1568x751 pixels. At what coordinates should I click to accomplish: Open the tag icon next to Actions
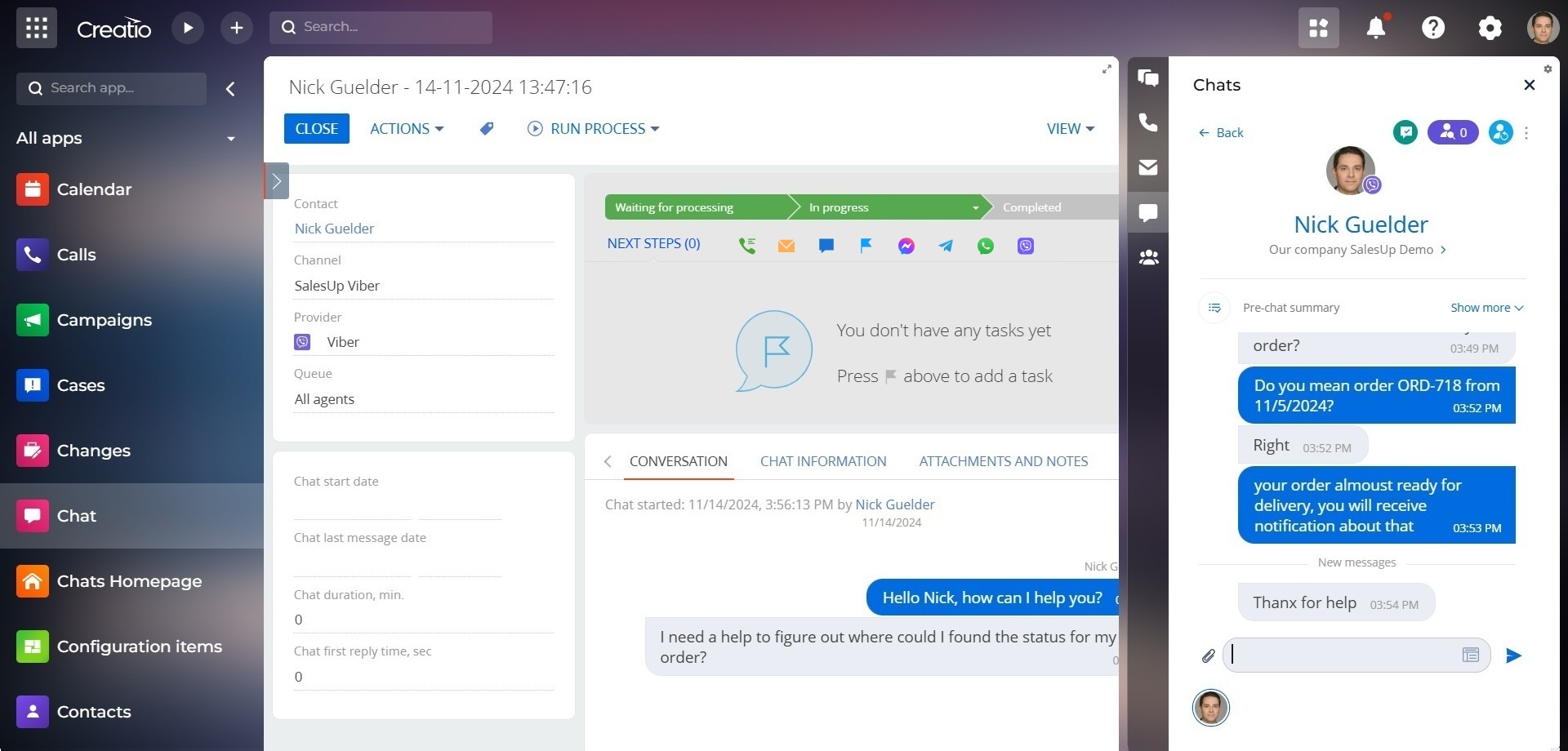[486, 129]
